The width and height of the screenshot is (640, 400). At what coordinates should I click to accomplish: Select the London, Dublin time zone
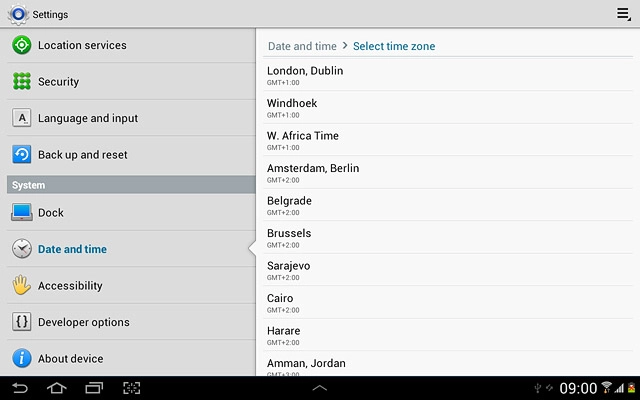(448, 75)
